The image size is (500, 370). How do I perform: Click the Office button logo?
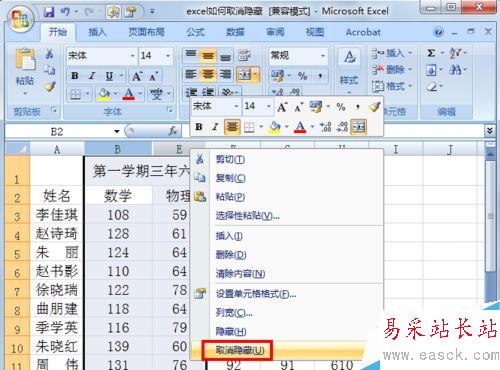(21, 18)
